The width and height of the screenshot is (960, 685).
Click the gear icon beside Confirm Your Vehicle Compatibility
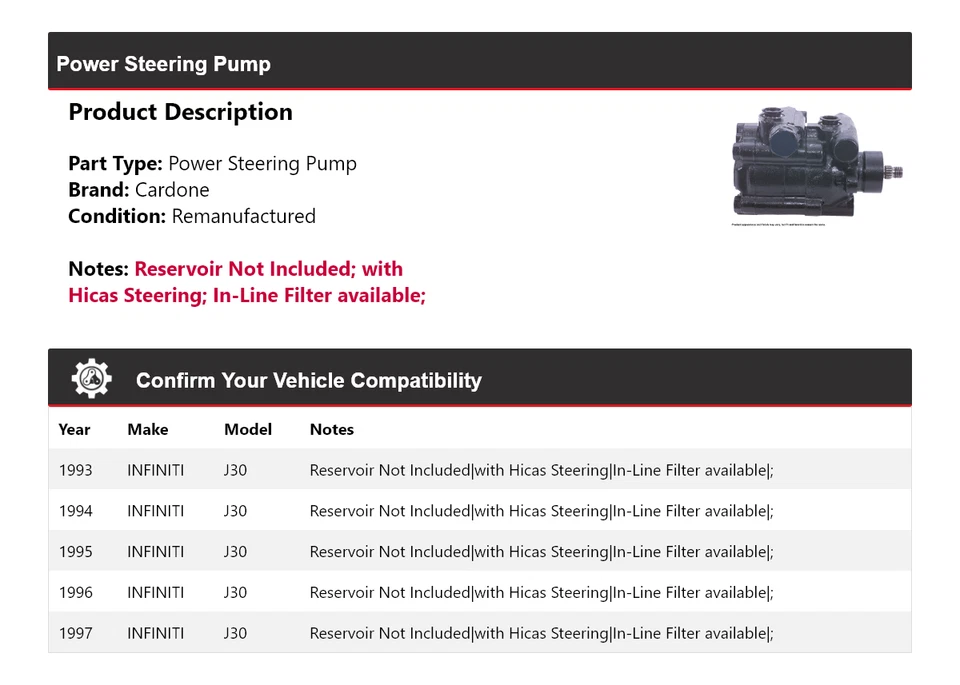91,379
